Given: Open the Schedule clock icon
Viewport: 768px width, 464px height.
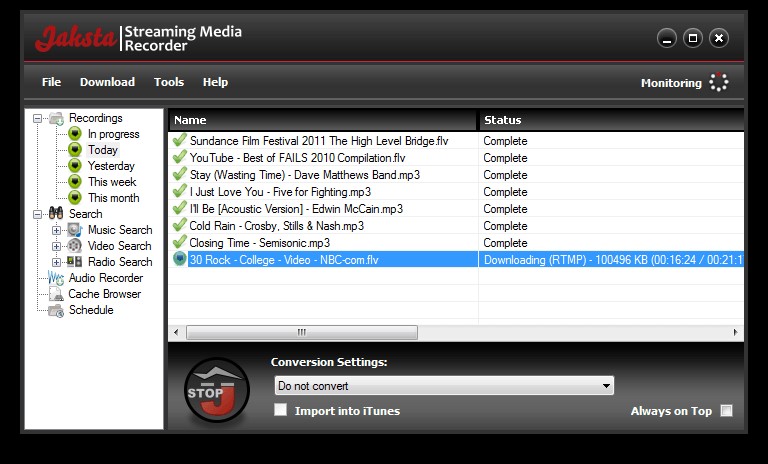Looking at the screenshot, I should (x=56, y=310).
